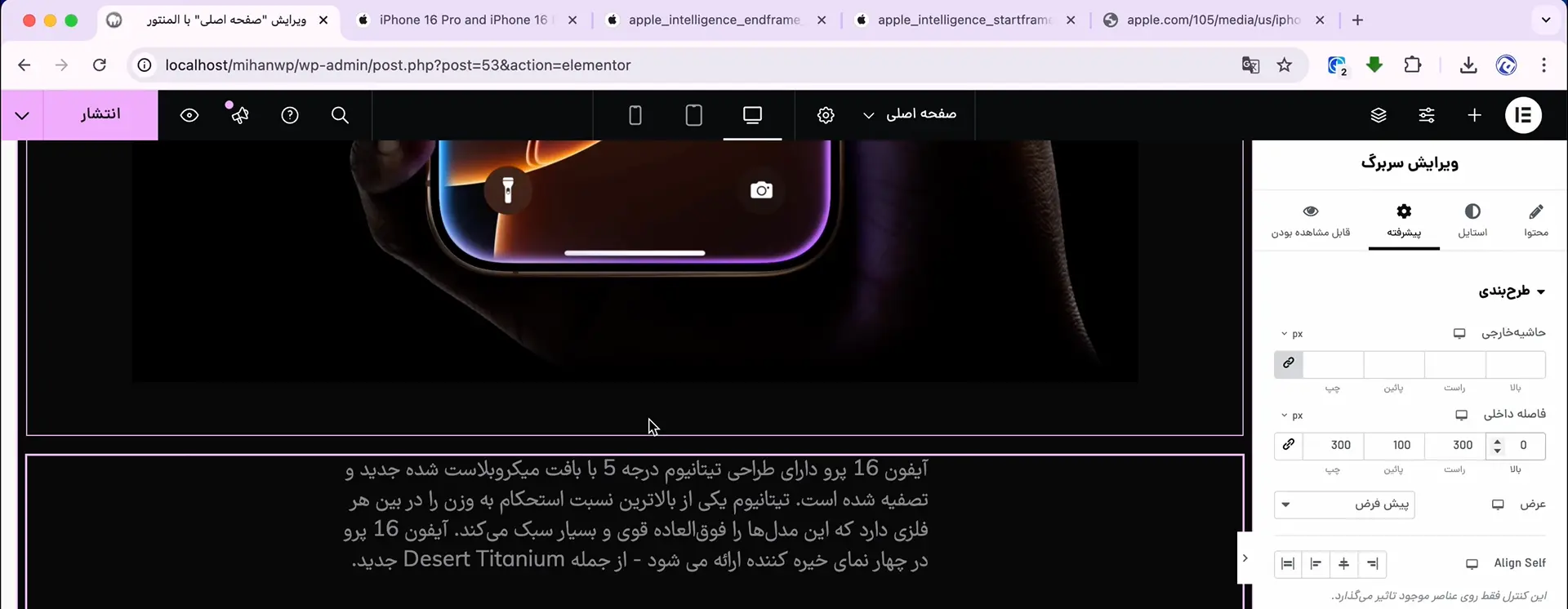Open the structure layers icon
Viewport: 1568px width, 609px height.
[1379, 115]
